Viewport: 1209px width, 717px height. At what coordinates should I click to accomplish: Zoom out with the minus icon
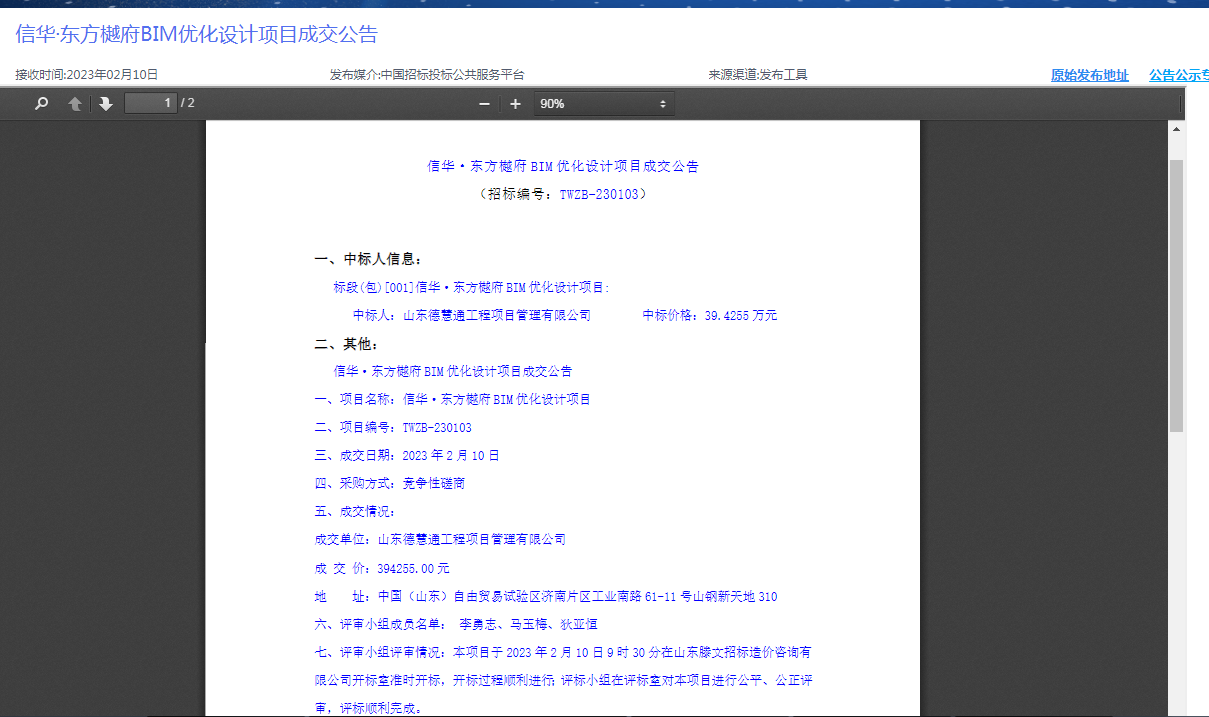(x=483, y=102)
